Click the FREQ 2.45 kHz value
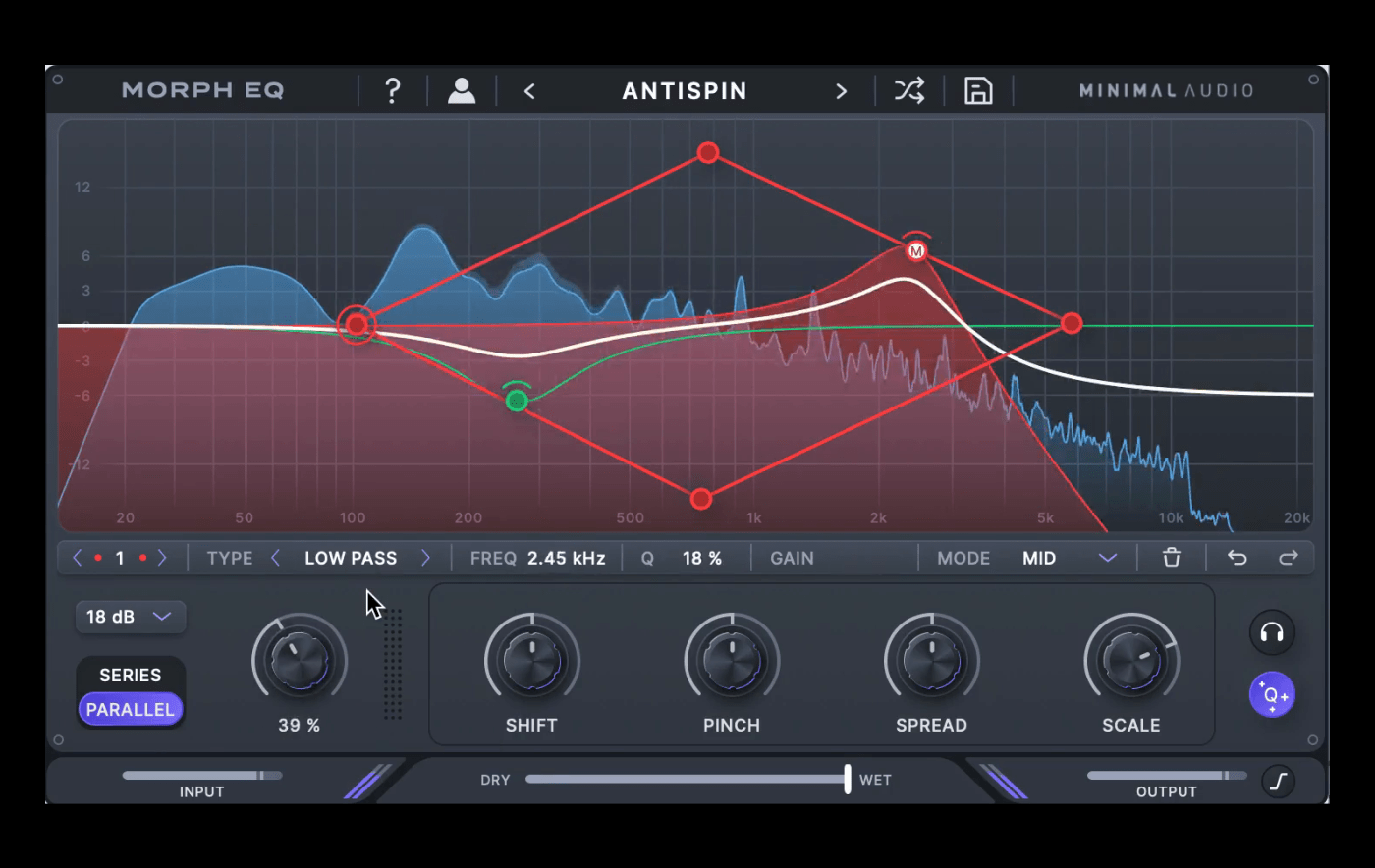This screenshot has height=868, width=1375. pos(566,558)
